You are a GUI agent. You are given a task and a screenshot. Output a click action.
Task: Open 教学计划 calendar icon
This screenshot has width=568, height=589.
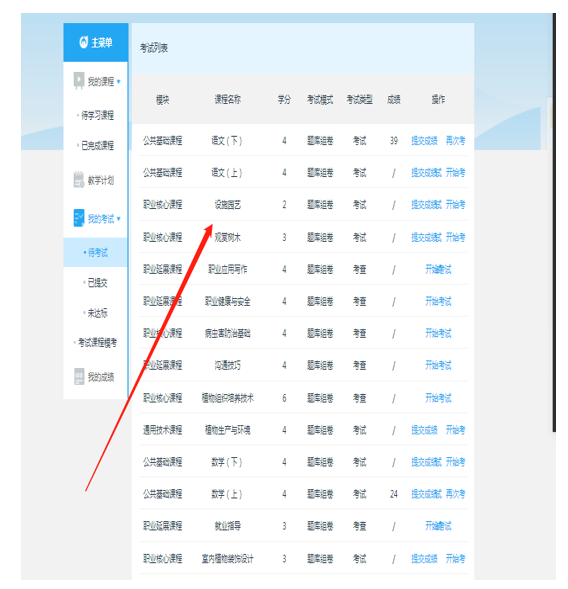(79, 180)
